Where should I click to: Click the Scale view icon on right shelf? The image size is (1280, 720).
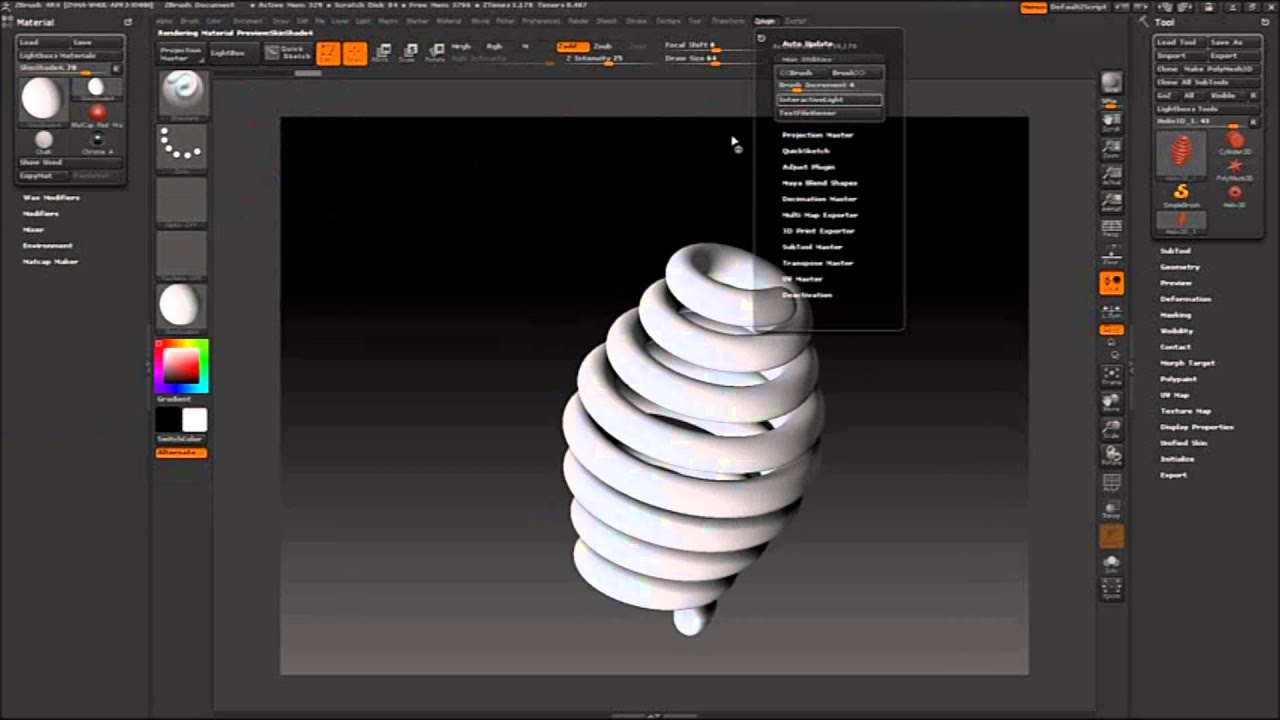(1111, 430)
